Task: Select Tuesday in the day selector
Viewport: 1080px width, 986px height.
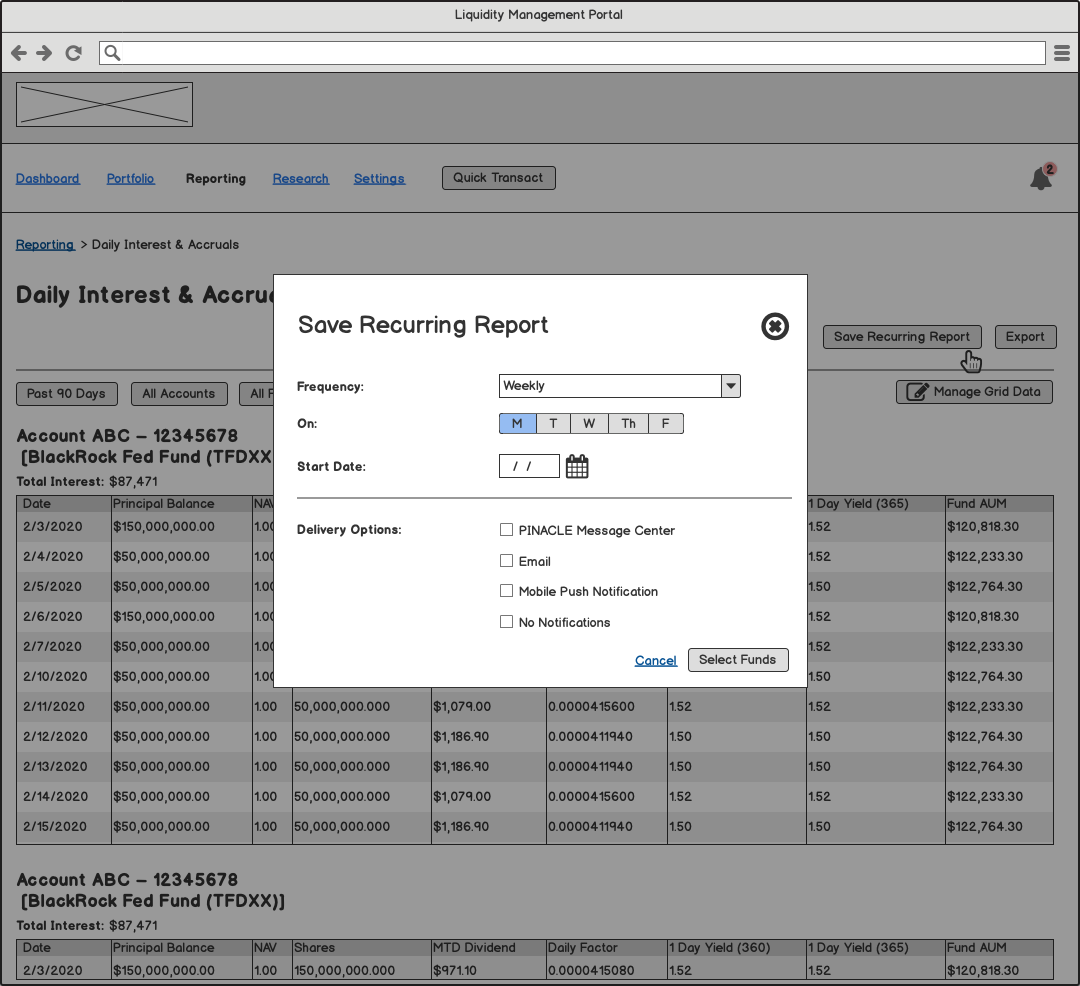Action: (x=553, y=423)
